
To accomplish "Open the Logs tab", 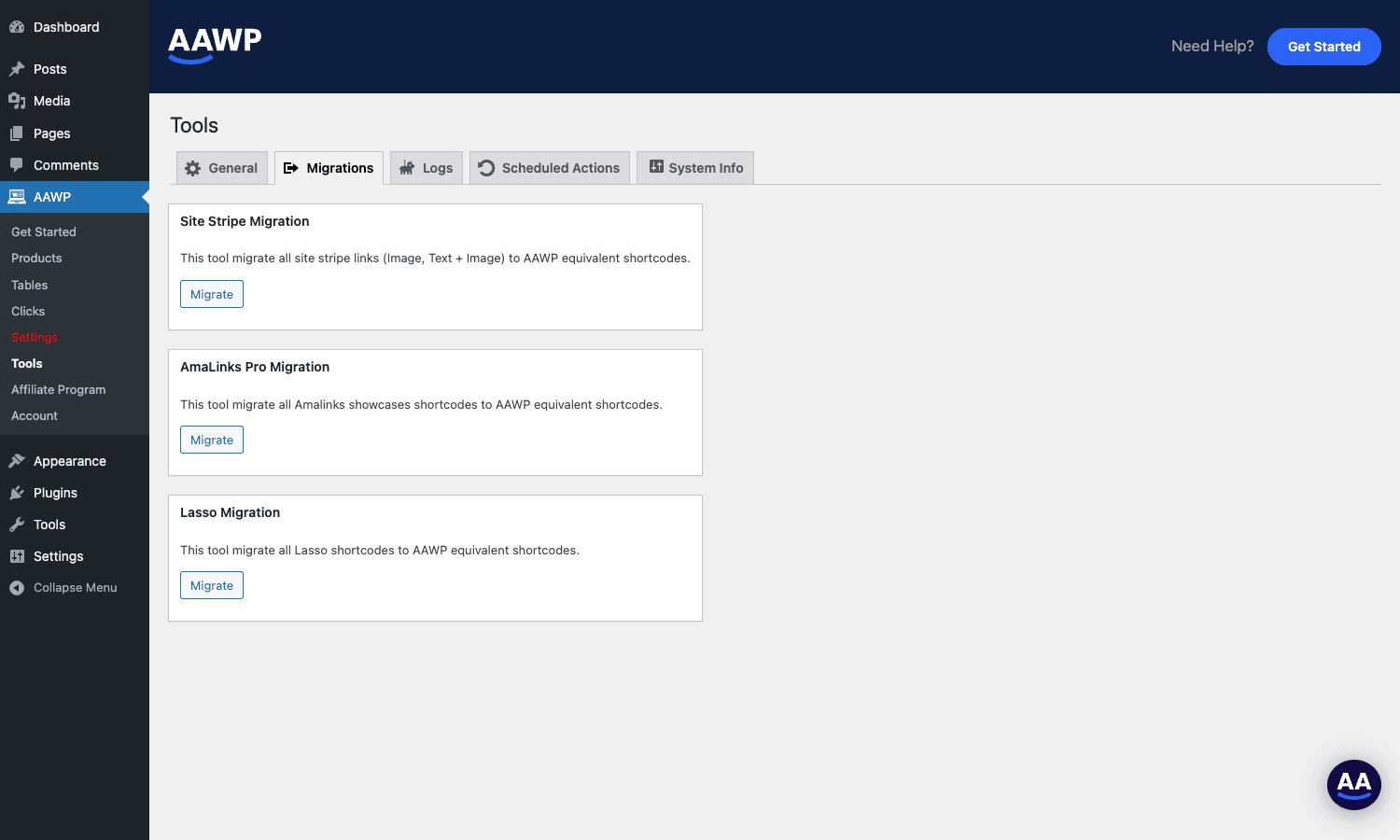I will [x=427, y=168].
